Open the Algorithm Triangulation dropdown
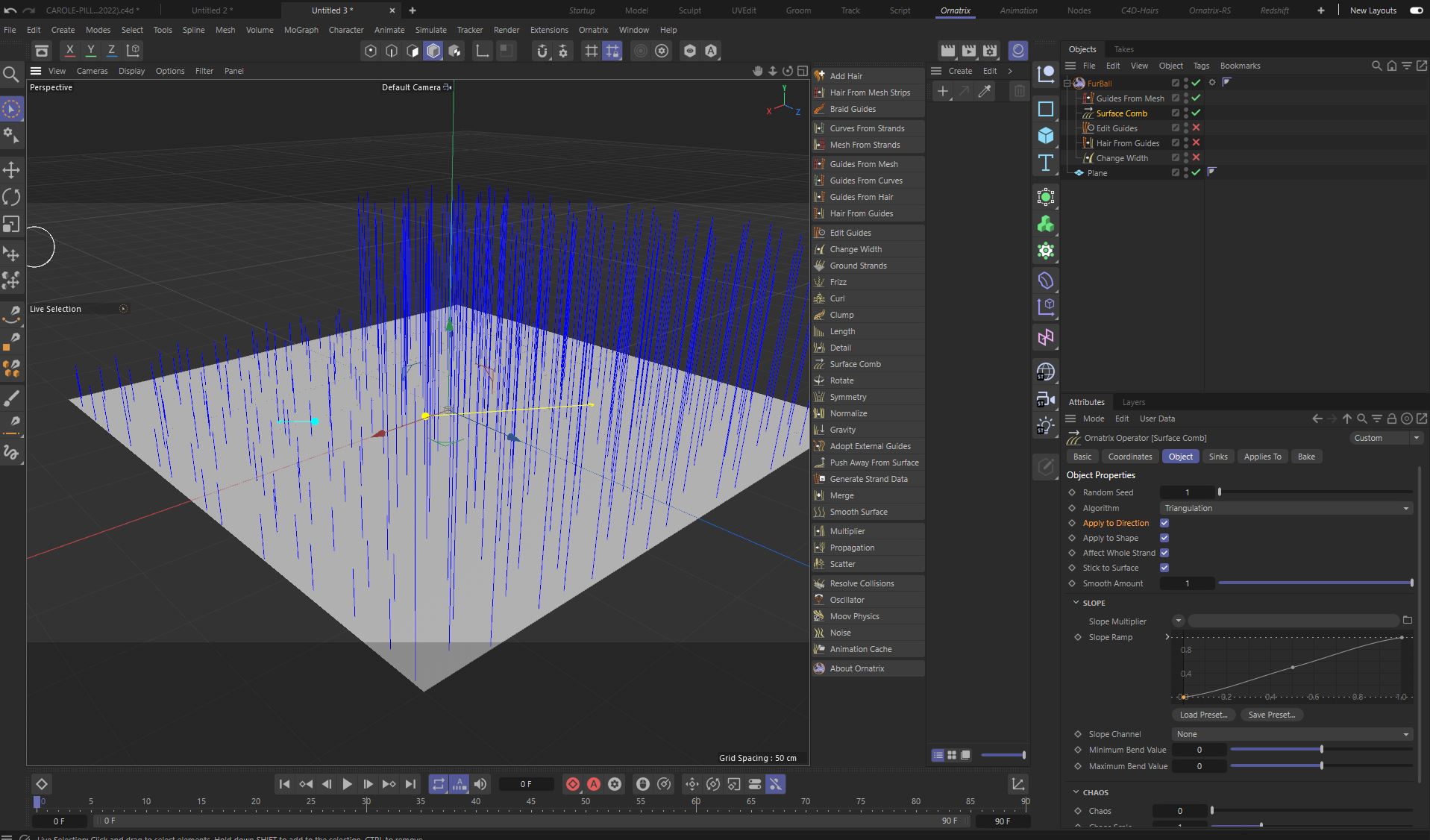Viewport: 1430px width, 840px height. (1286, 508)
